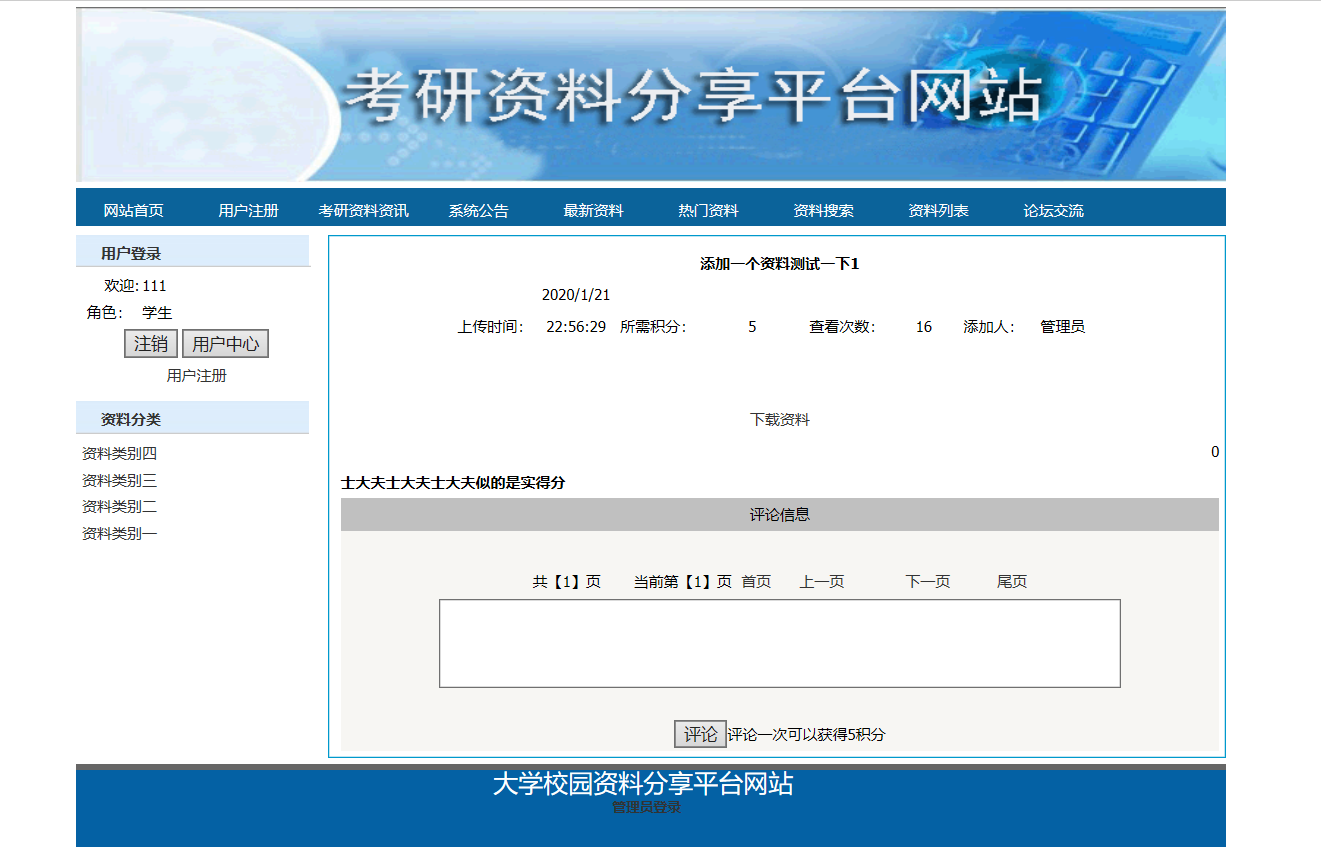
Task: Select category 资料类别四 in the sidebar
Action: (x=119, y=454)
